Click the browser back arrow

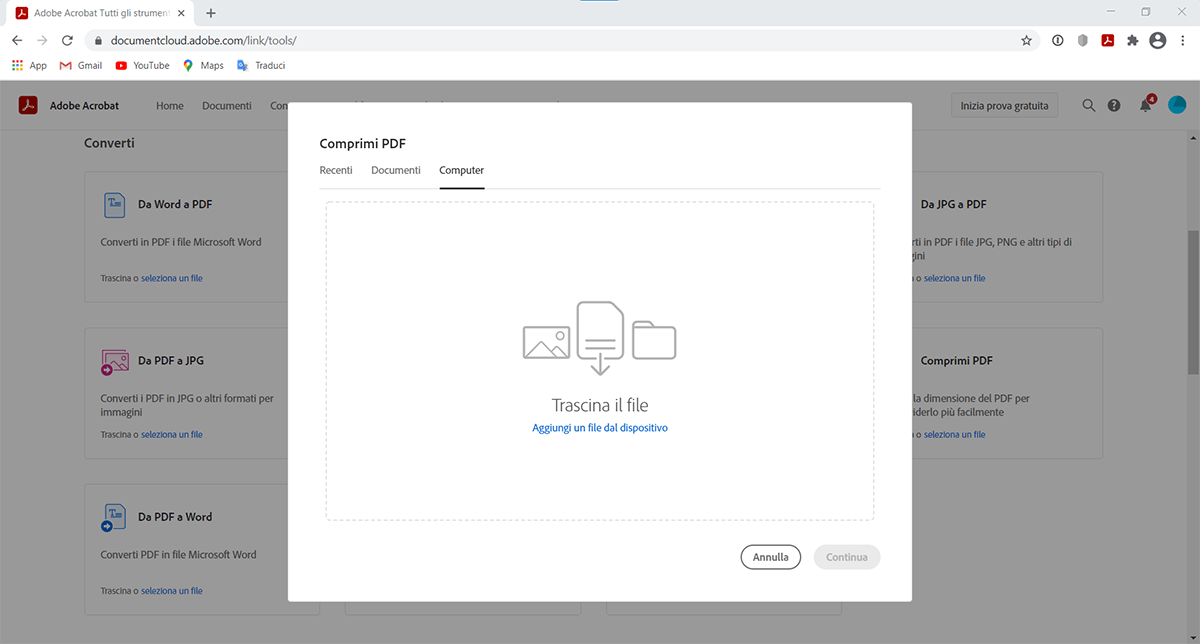pyautogui.click(x=17, y=41)
